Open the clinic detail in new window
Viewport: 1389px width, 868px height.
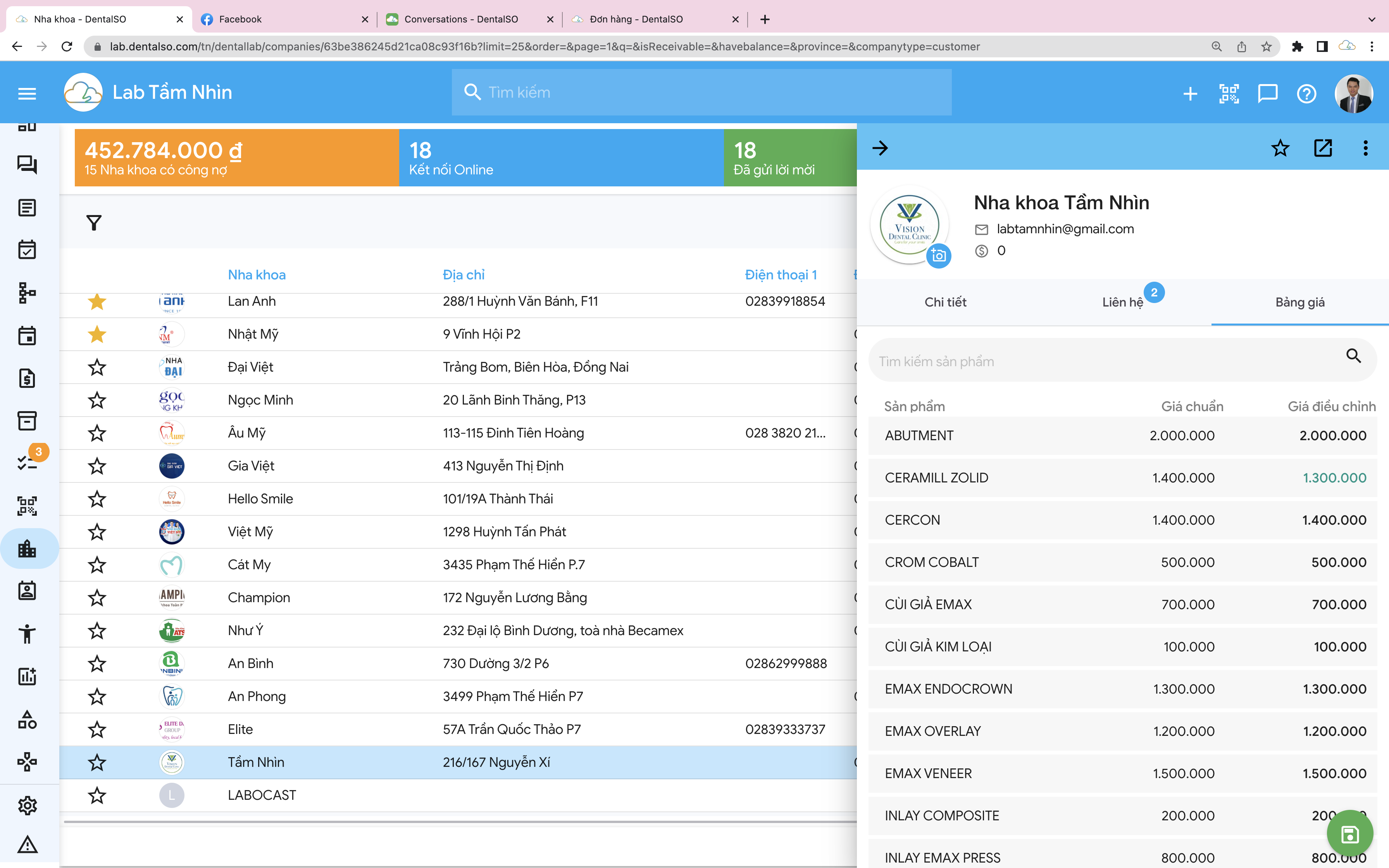click(1322, 148)
